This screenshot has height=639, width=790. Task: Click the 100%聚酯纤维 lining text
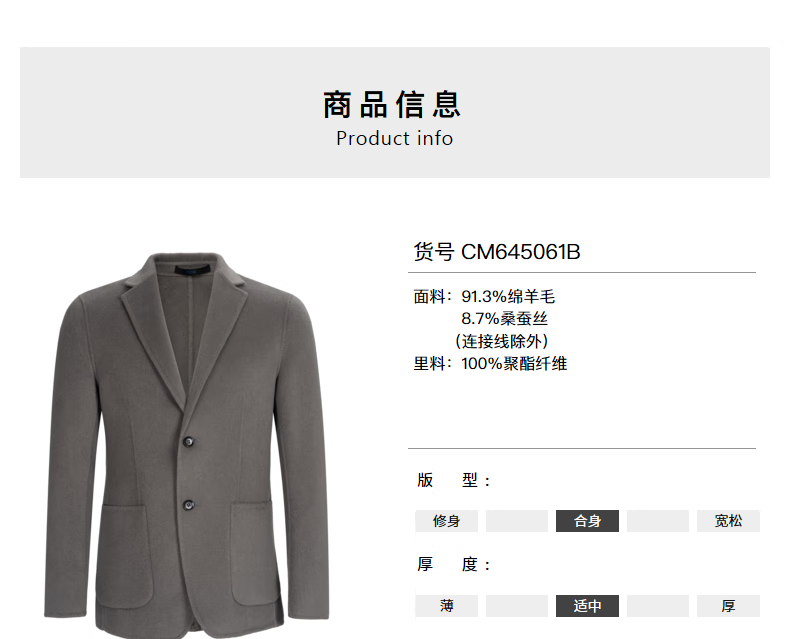tap(514, 363)
